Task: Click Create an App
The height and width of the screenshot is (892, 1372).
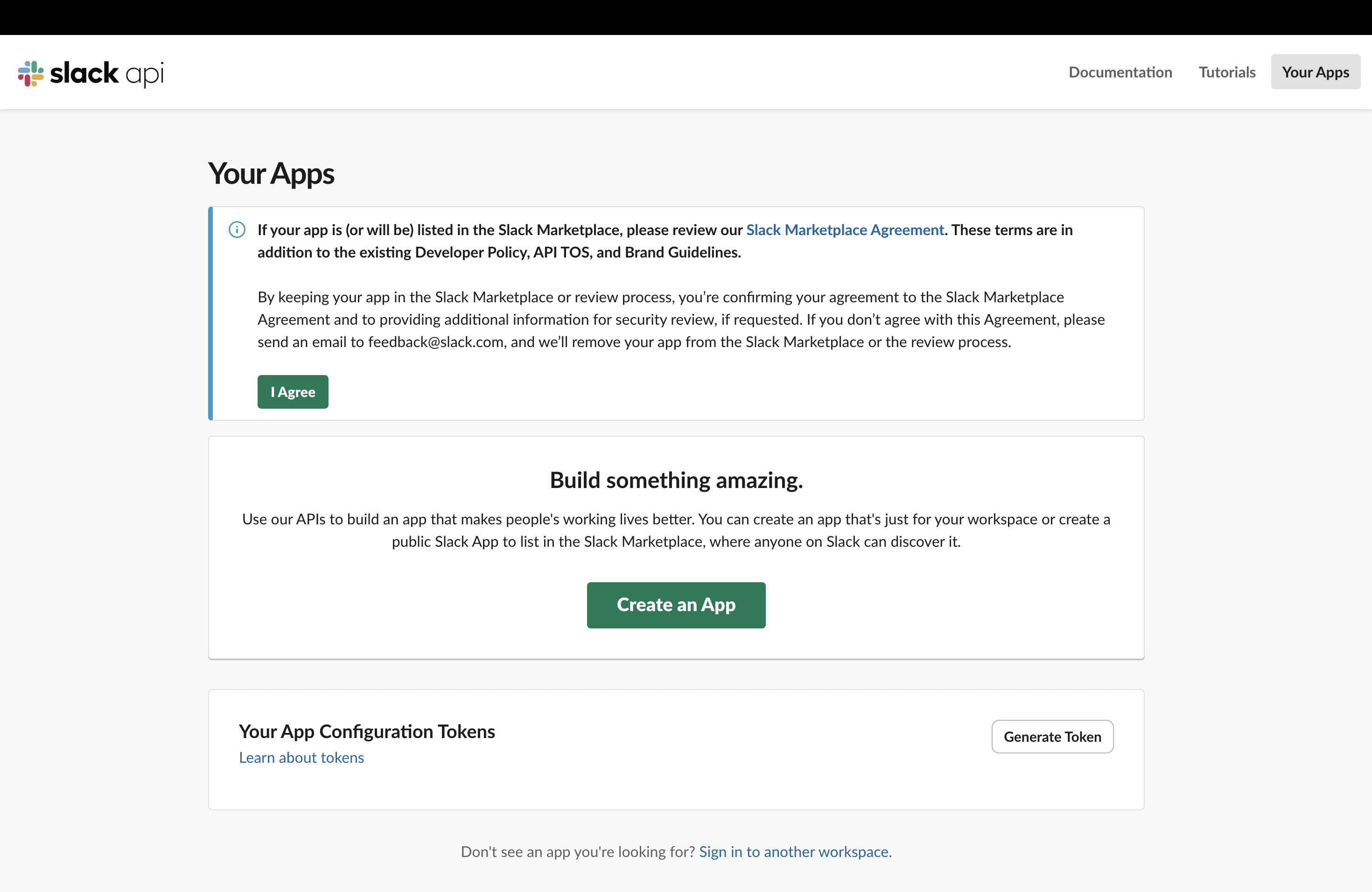Action: (676, 605)
